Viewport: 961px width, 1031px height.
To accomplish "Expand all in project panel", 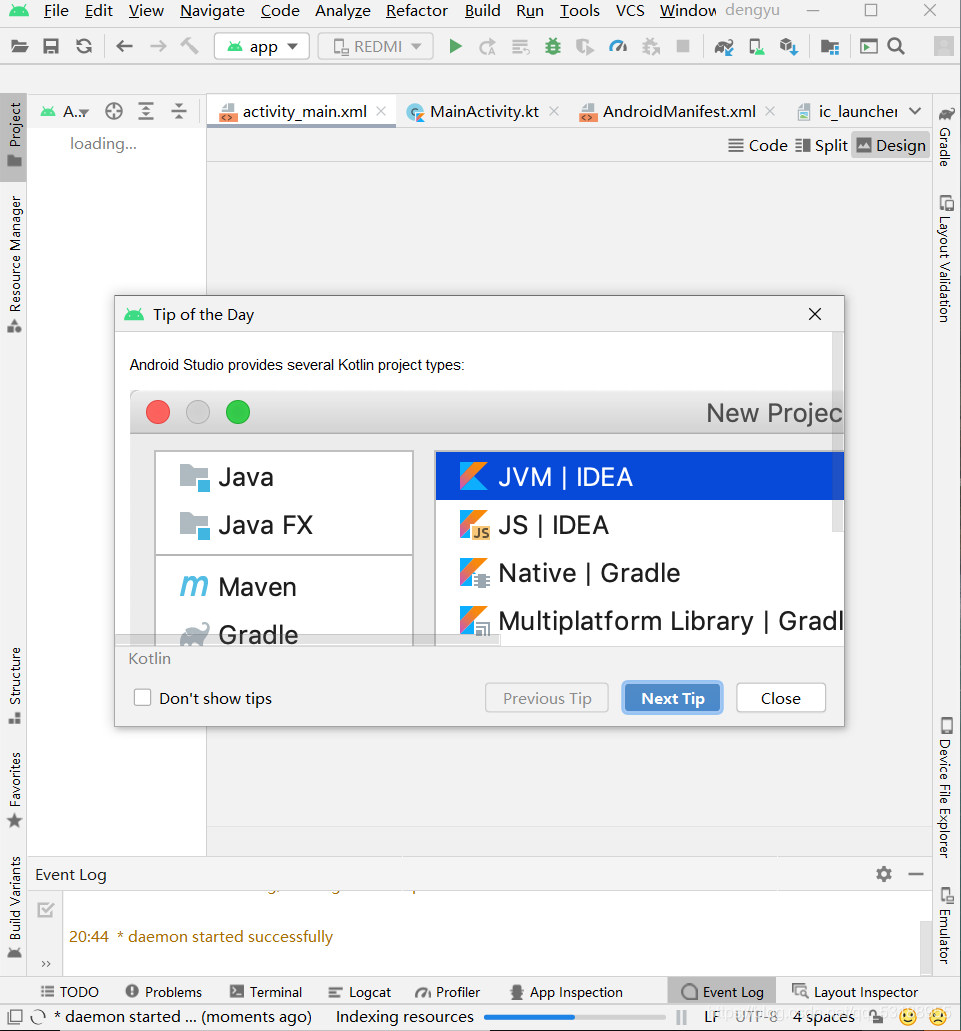I will [x=146, y=111].
